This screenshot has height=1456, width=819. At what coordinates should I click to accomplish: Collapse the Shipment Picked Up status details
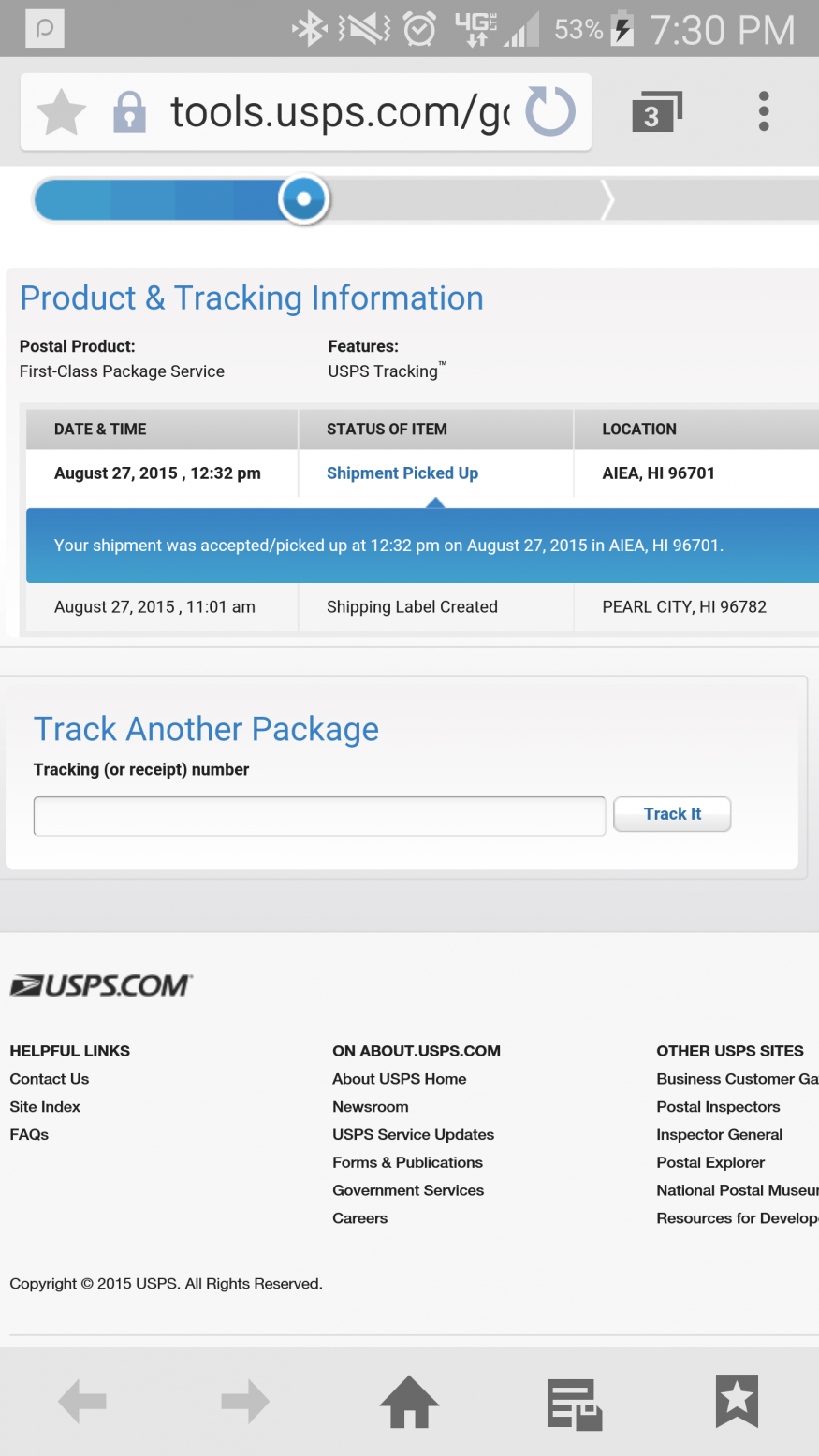(402, 473)
